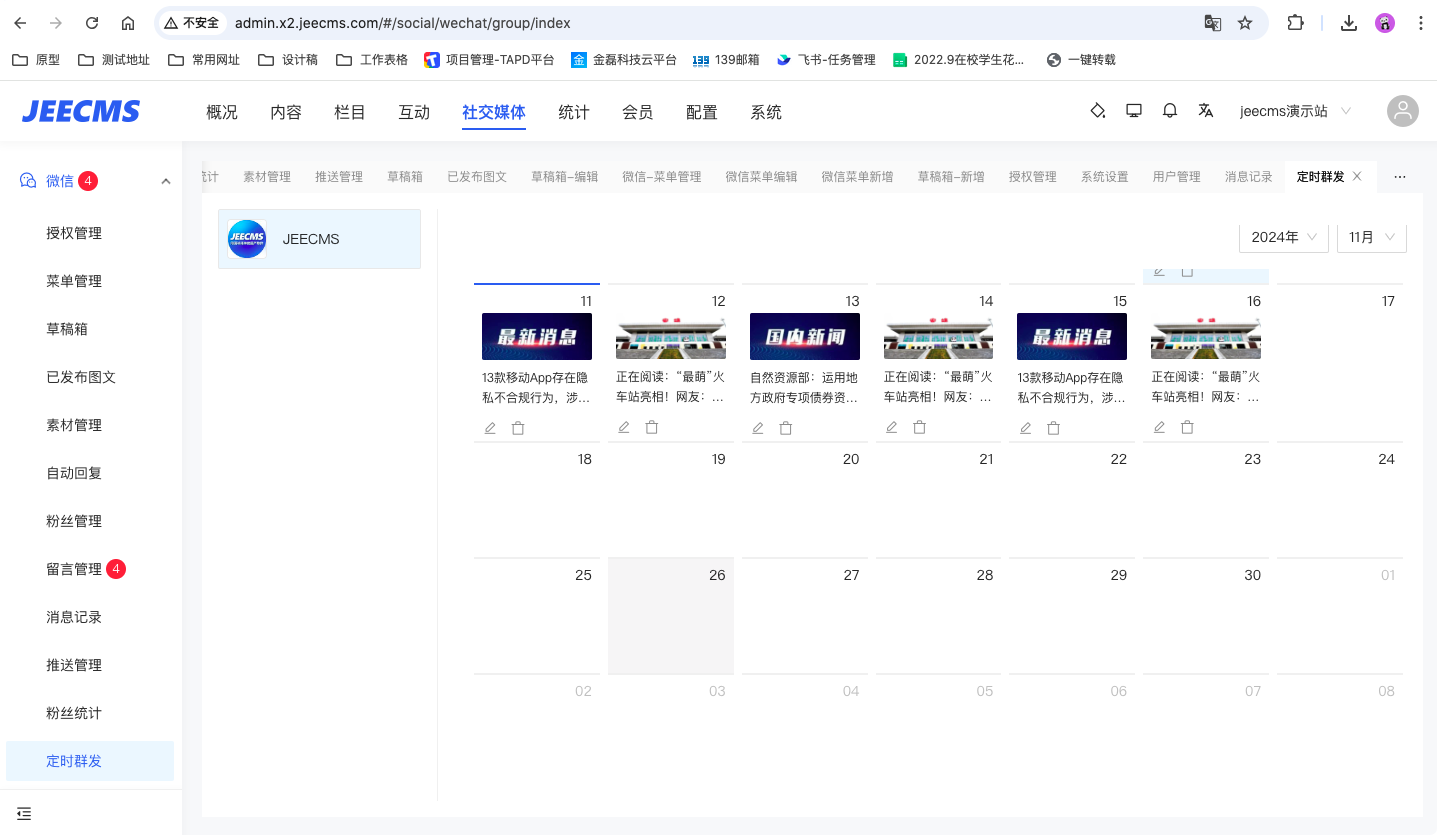The height and width of the screenshot is (835, 1437).
Task: Collapse the 微信 sidebar section
Action: tap(166, 181)
